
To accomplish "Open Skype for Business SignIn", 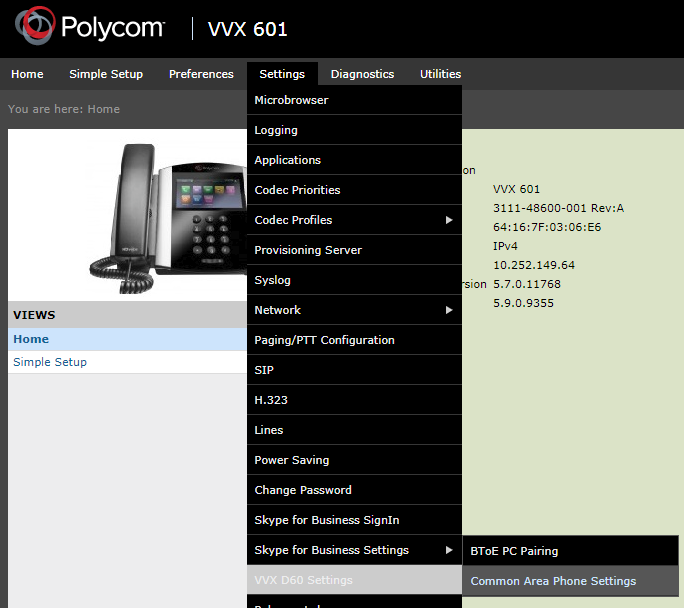I will [354, 520].
